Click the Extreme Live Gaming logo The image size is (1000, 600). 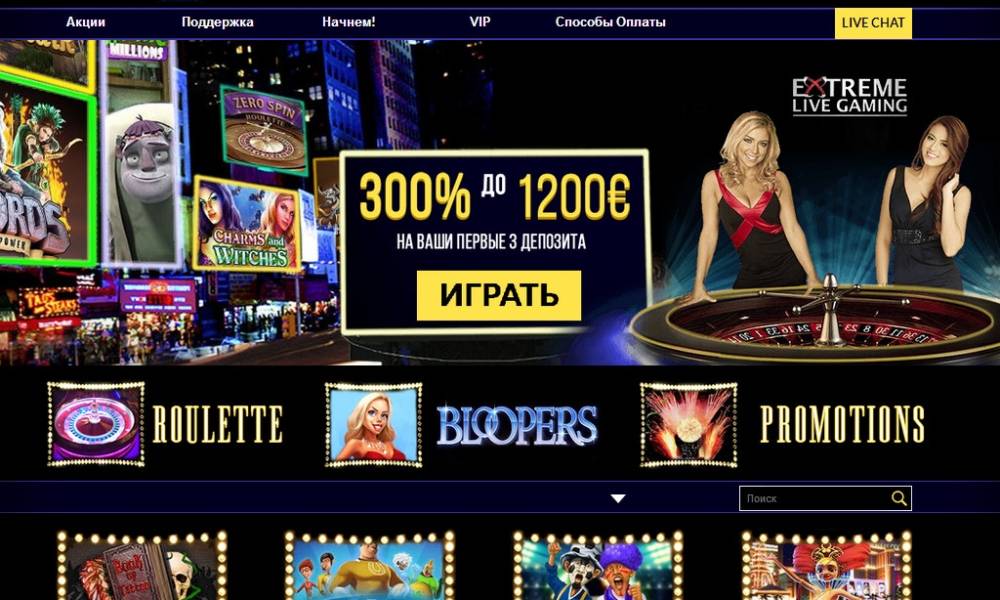(849, 96)
